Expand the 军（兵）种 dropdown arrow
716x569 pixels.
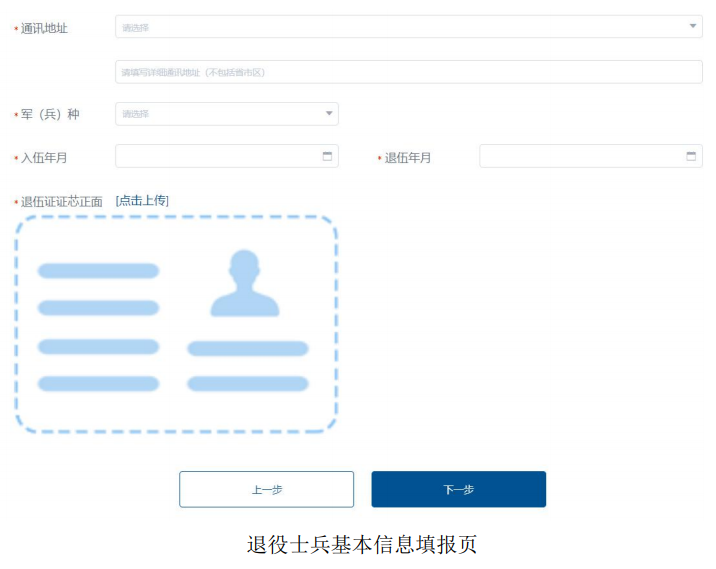click(x=329, y=114)
